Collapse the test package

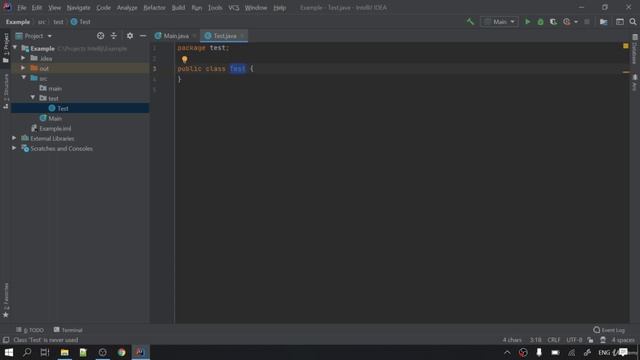(x=33, y=98)
